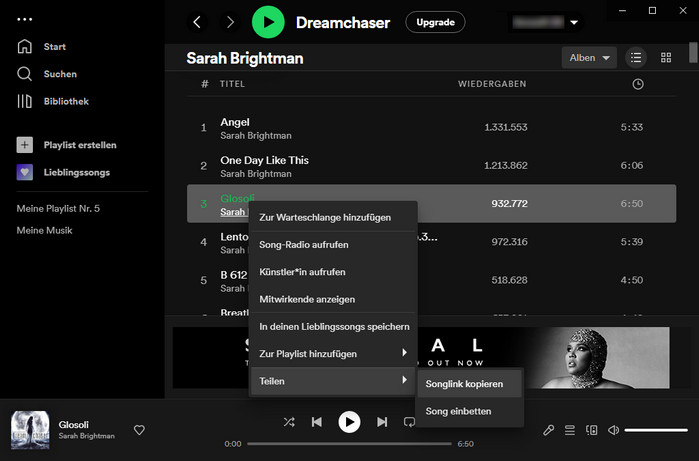Select In deinen Lieblingssongs speichern
The height and width of the screenshot is (461, 699).
pyautogui.click(x=333, y=326)
